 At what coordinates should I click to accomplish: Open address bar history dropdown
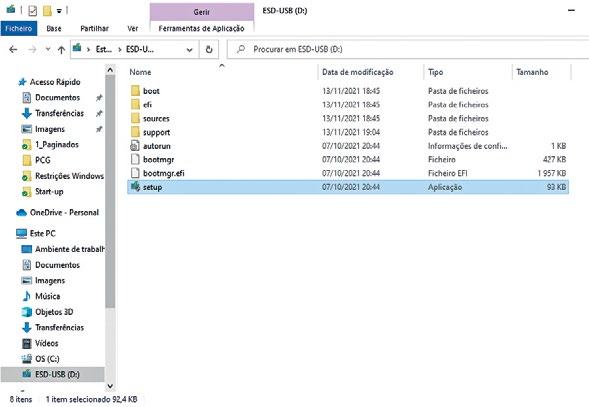click(x=190, y=50)
